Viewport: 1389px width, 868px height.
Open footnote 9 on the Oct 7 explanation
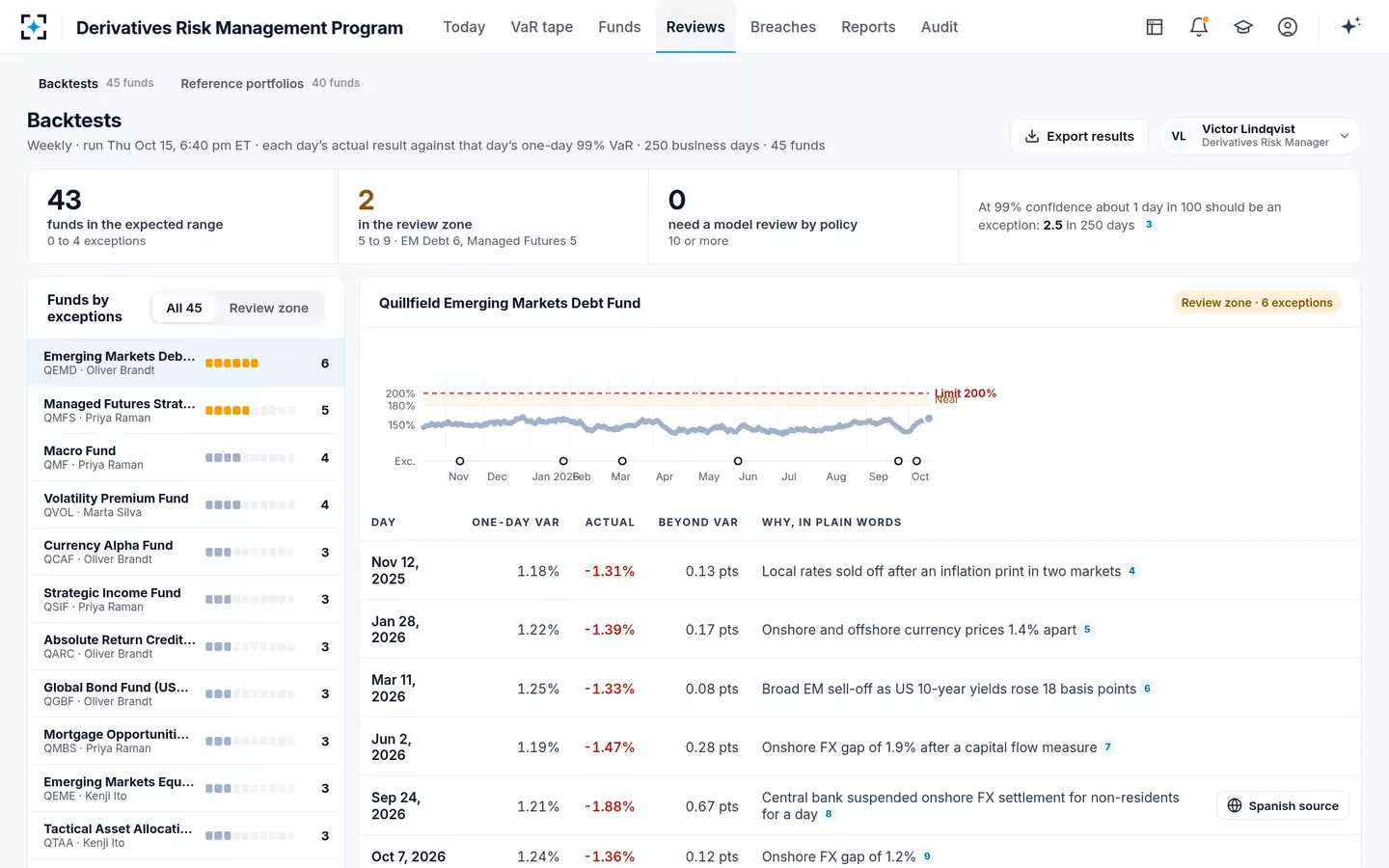click(x=927, y=856)
